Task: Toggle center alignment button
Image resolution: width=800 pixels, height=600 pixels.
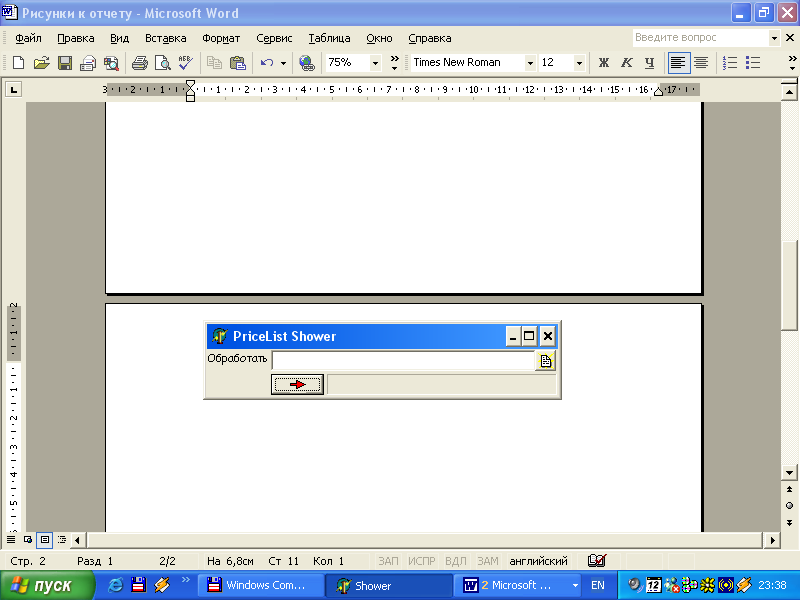Action: click(701, 63)
